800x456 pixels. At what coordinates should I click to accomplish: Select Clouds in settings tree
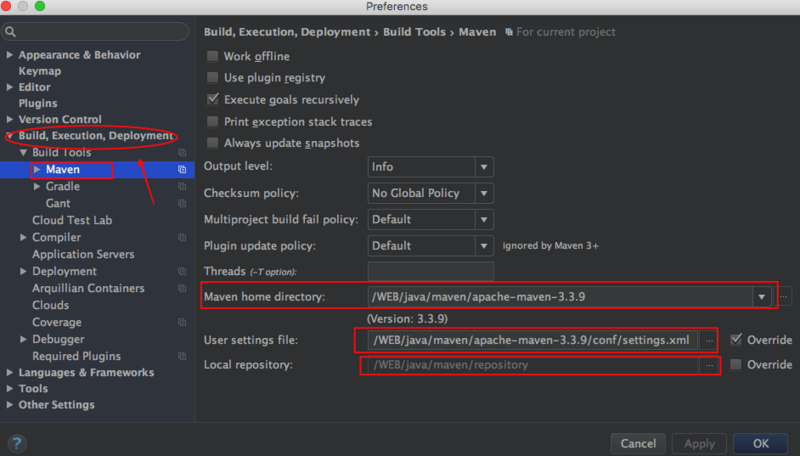pos(51,305)
